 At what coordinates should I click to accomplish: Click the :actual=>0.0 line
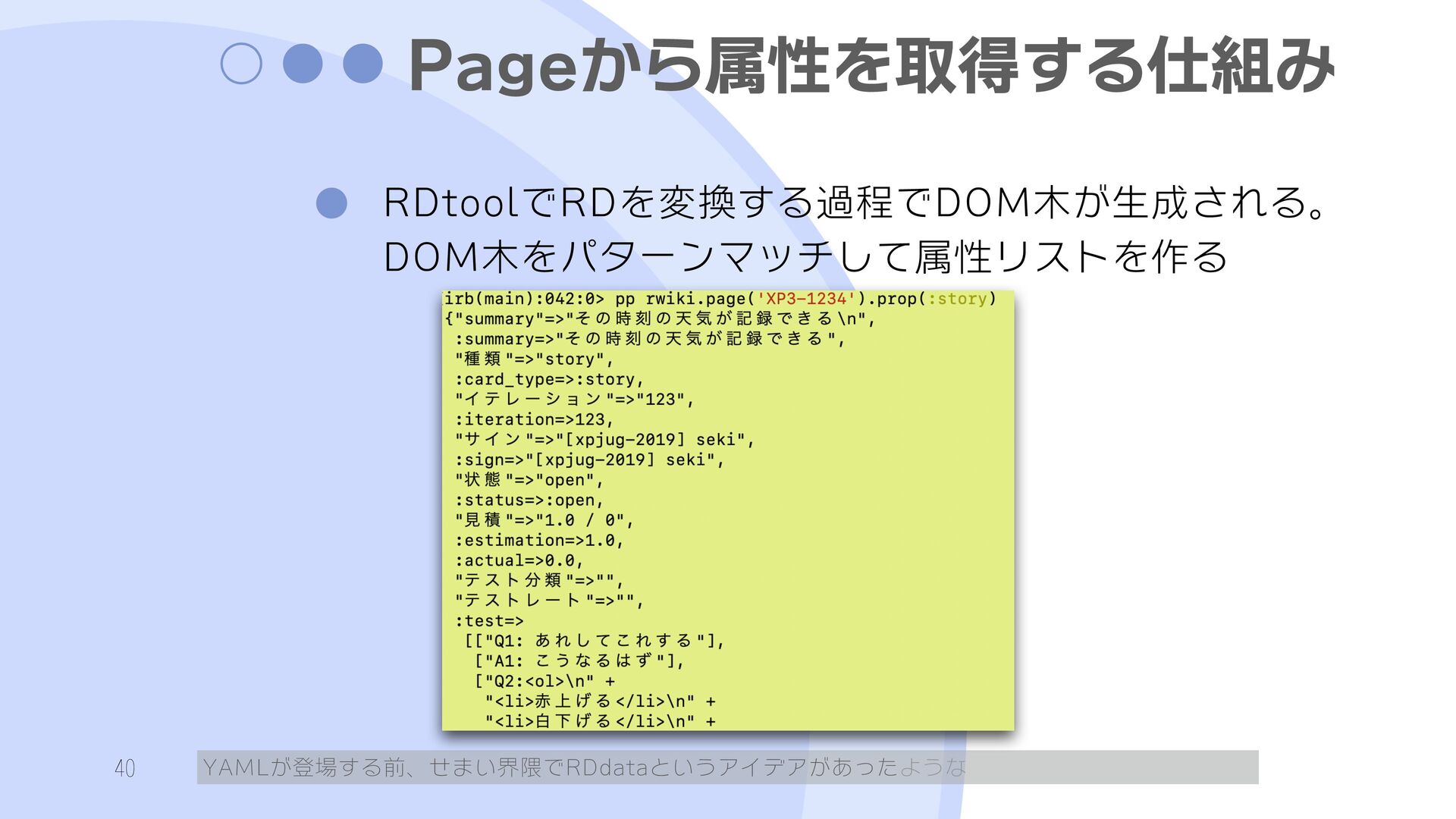click(519, 560)
